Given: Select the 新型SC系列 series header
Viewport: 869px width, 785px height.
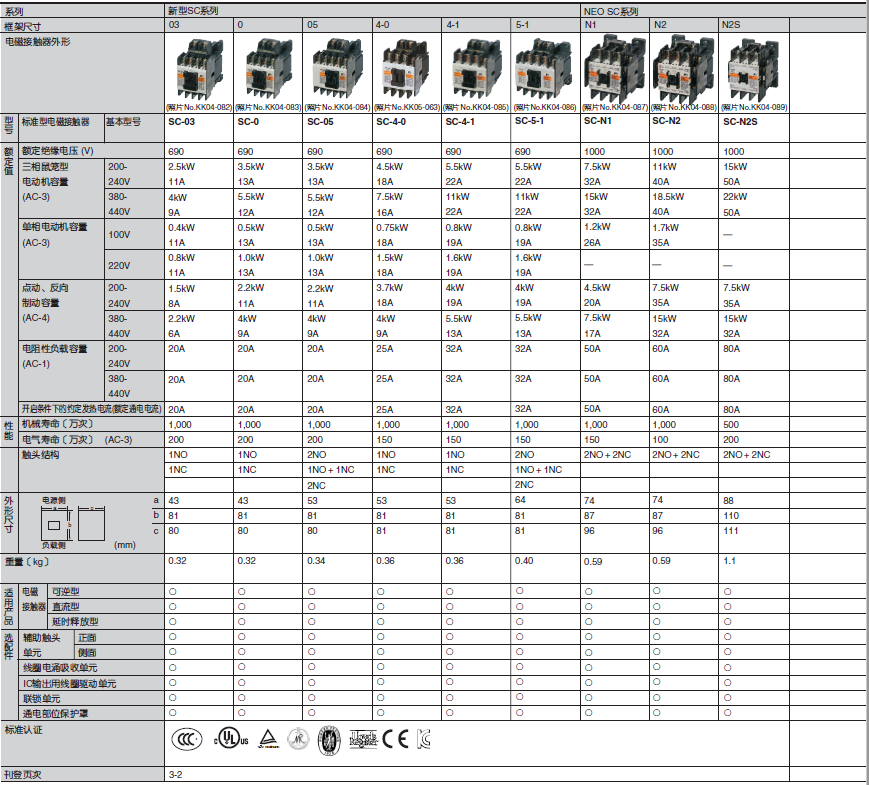Looking at the screenshot, I should tap(193, 11).
